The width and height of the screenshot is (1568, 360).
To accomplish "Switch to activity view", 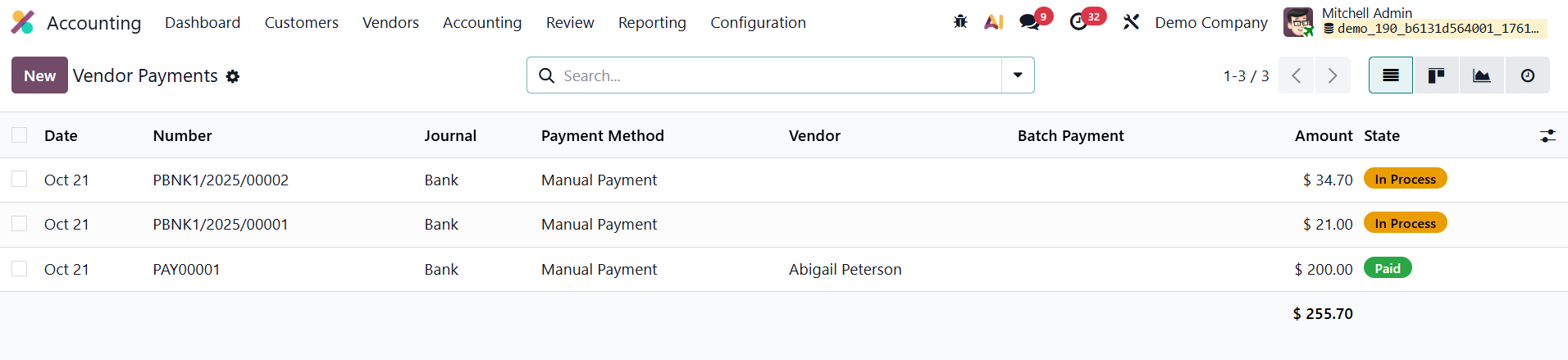I will [x=1527, y=75].
